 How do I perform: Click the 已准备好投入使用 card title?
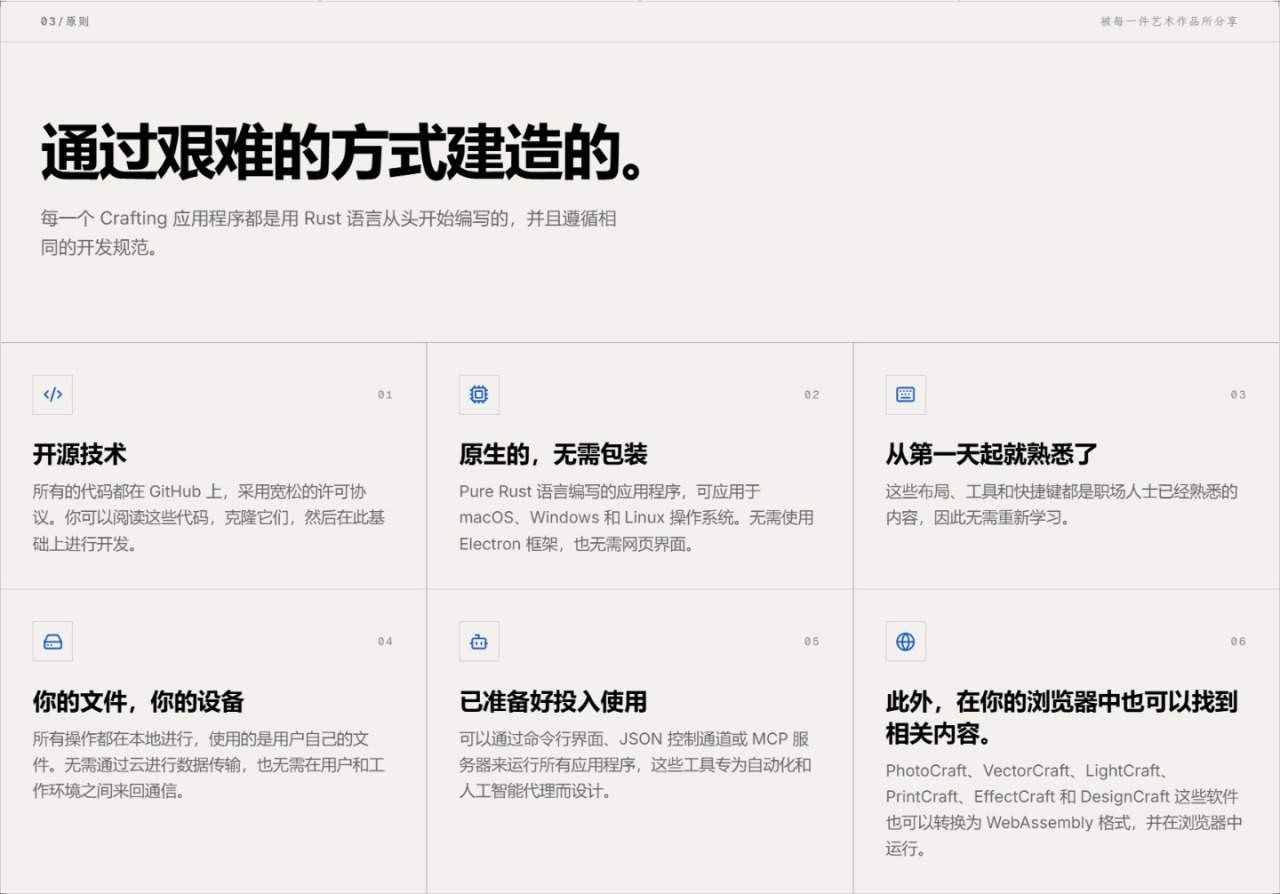point(553,701)
